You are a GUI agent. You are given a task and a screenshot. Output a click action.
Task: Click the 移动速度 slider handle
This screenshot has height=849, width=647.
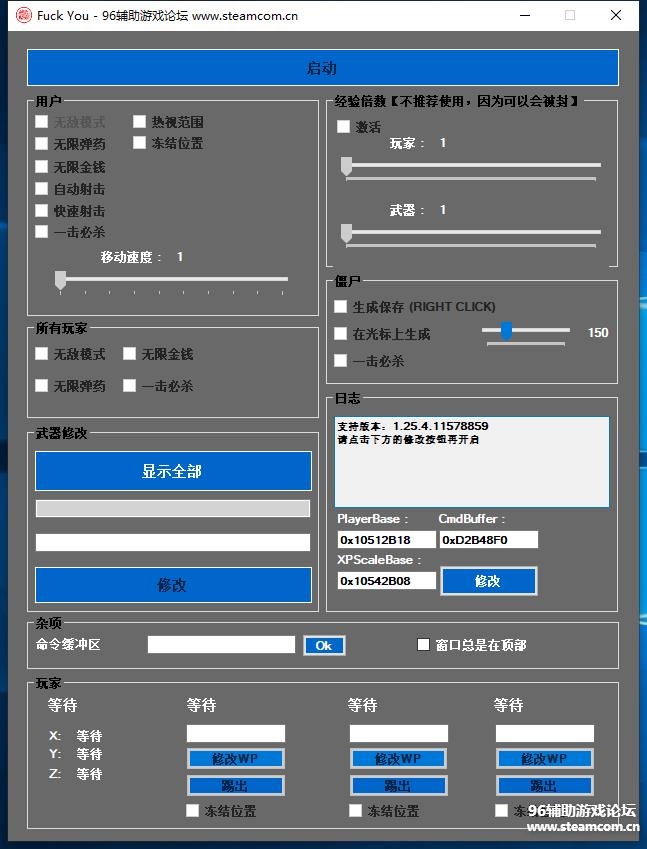pos(61,280)
